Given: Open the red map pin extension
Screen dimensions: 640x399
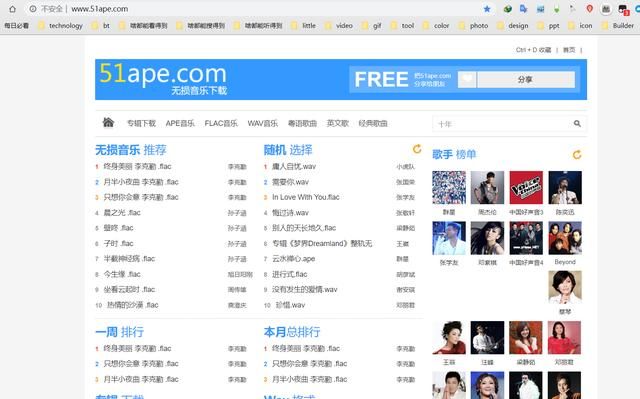Looking at the screenshot, I should pos(589,9).
